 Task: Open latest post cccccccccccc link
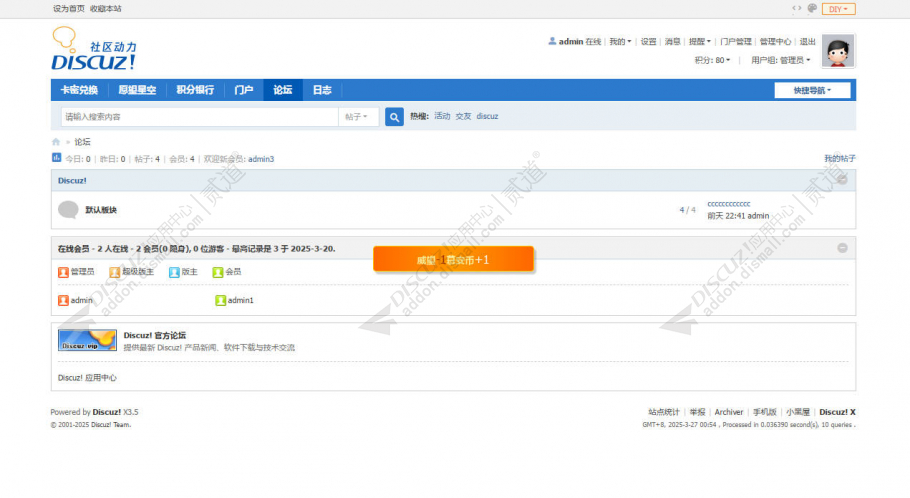[729, 204]
